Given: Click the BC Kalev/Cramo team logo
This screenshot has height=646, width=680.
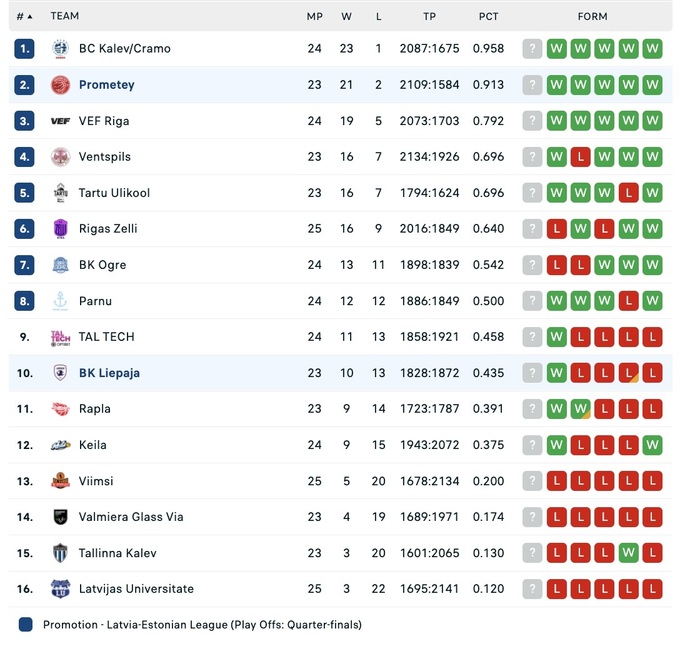Looking at the screenshot, I should pos(60,48).
